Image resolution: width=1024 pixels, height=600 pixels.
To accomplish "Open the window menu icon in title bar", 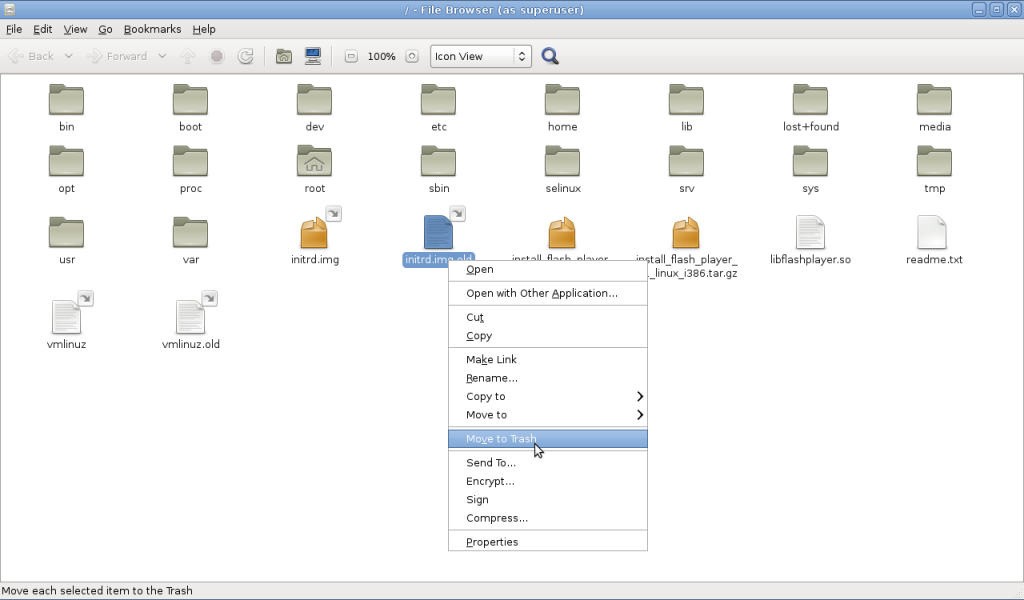I will pos(9,9).
